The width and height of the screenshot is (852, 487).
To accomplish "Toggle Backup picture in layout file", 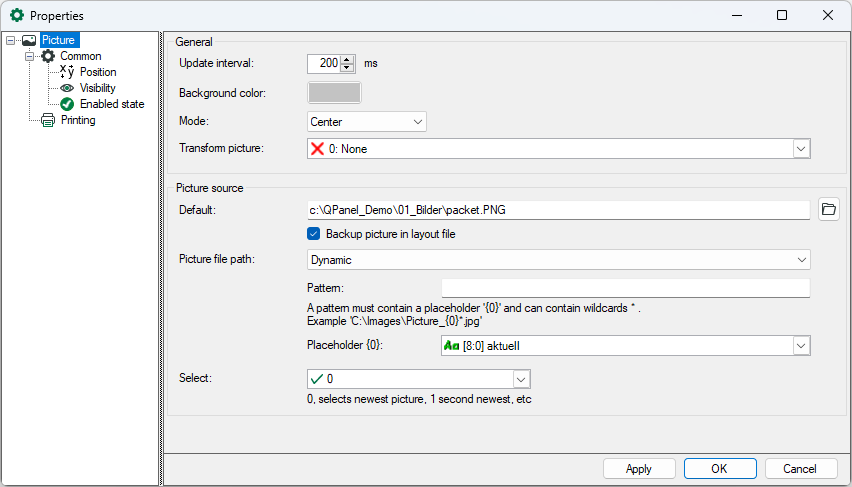I will [315, 234].
